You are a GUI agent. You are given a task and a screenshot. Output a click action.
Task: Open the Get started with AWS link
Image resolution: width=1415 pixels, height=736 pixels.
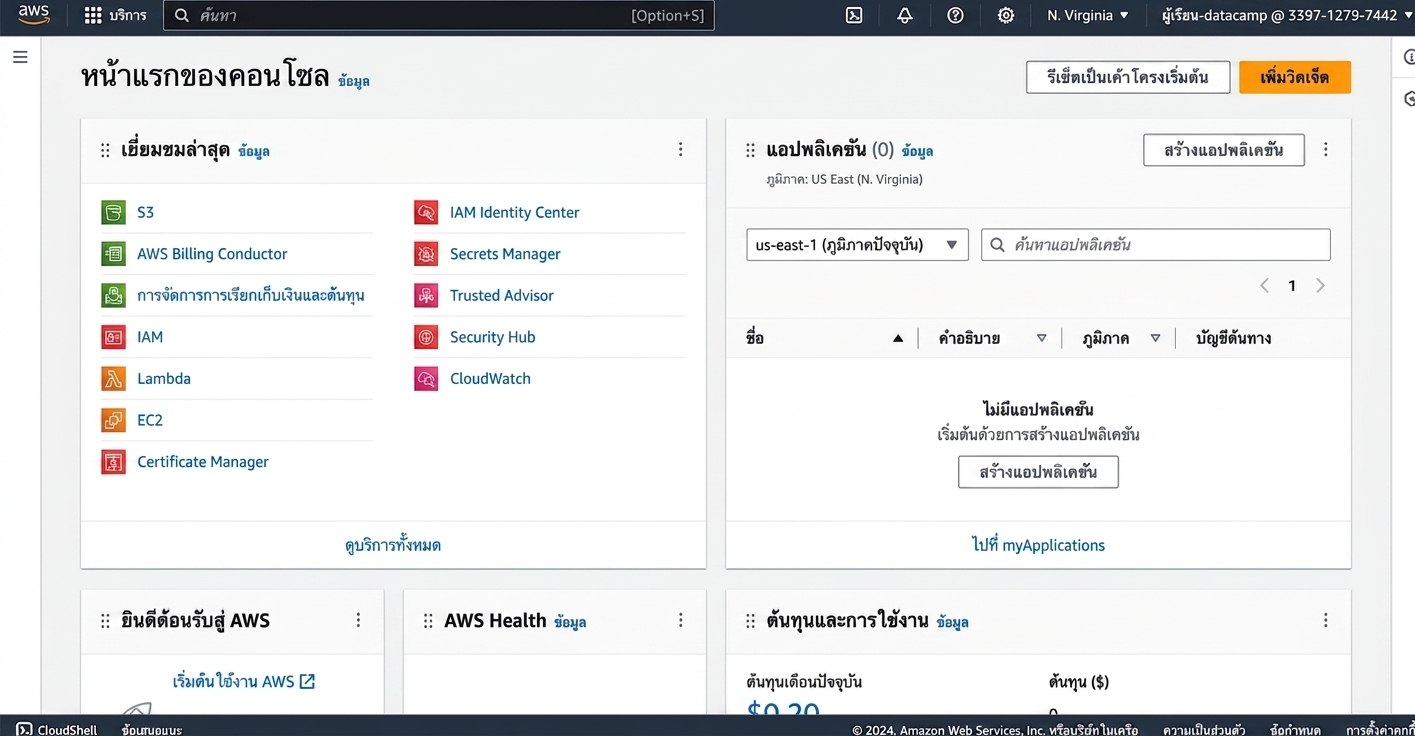click(x=244, y=682)
